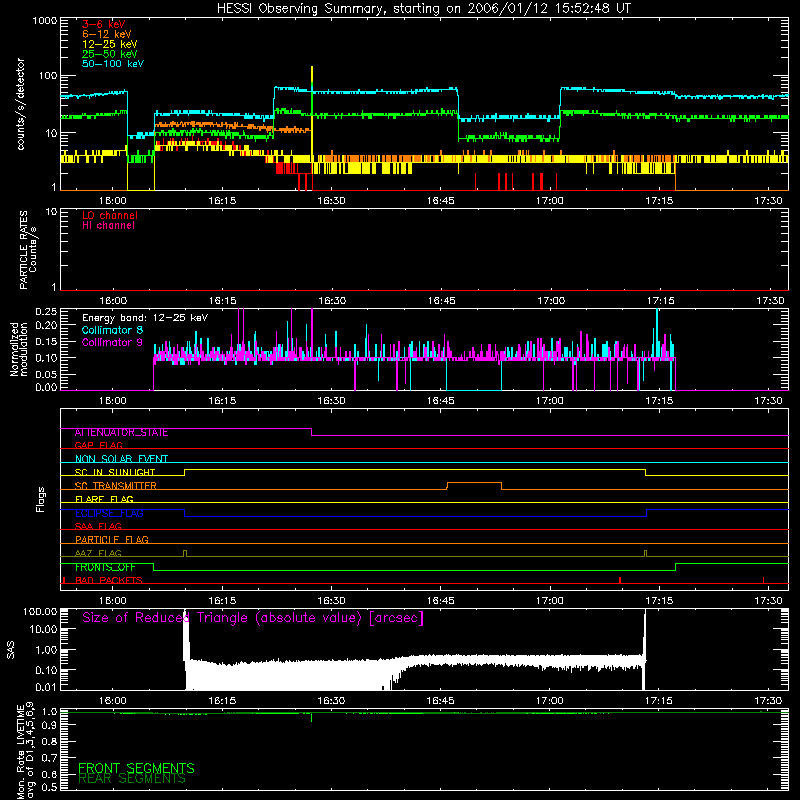This screenshot has width=800, height=800.
Task: Click the SAA_FLAG label
Action: click(x=98, y=526)
